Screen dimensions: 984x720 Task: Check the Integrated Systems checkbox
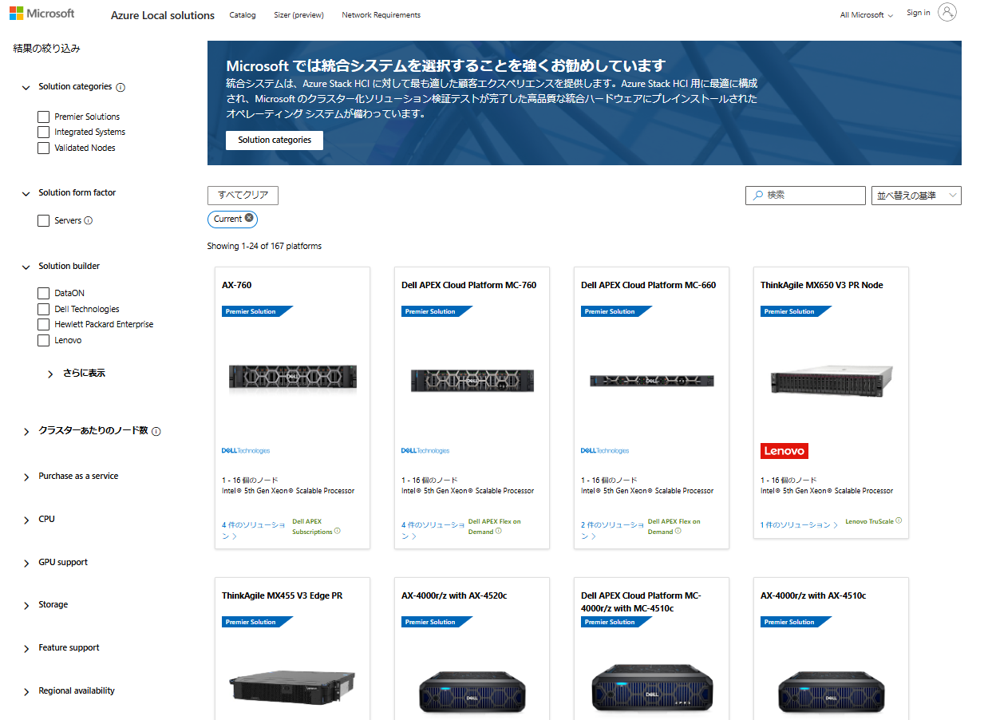click(x=43, y=132)
